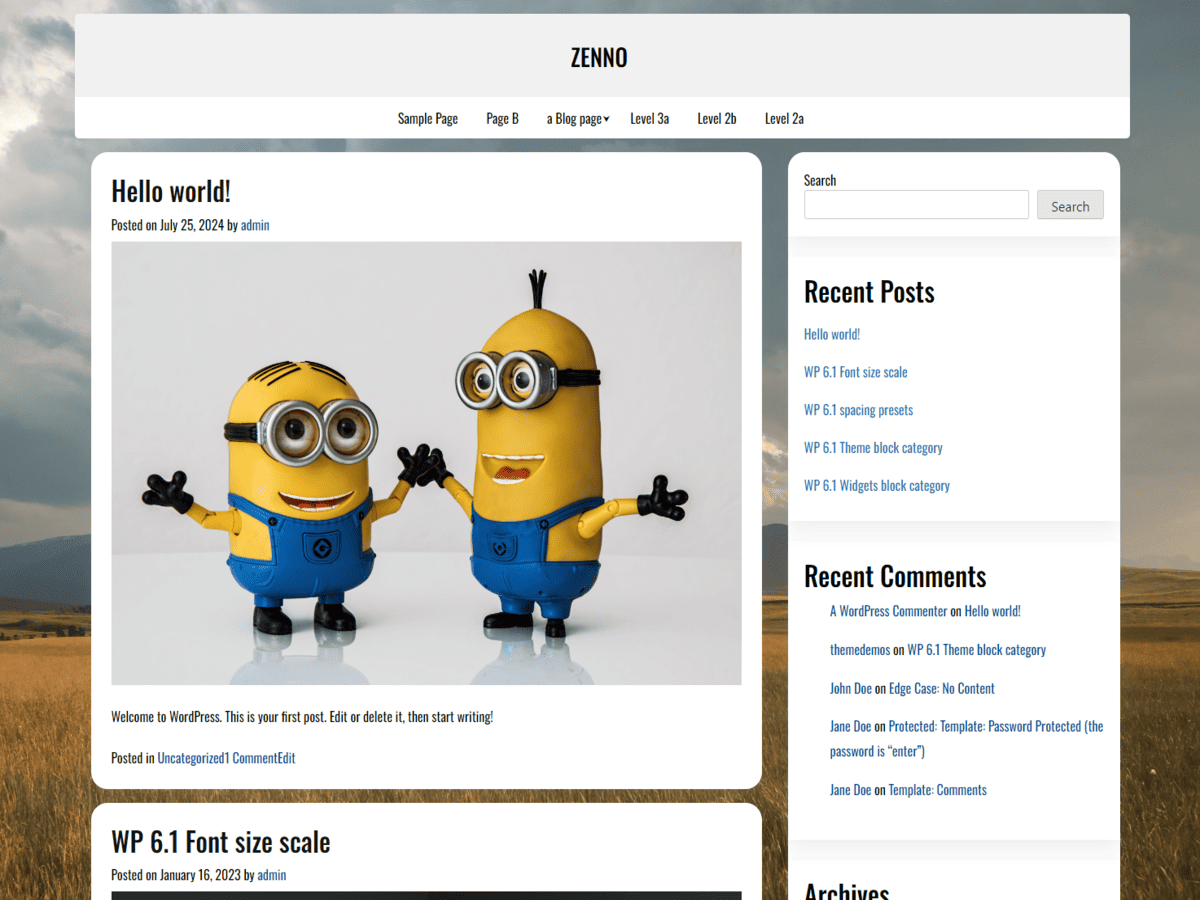The height and width of the screenshot is (900, 1200).
Task: Click the "1 Comment" link
Action: pyautogui.click(x=250, y=758)
